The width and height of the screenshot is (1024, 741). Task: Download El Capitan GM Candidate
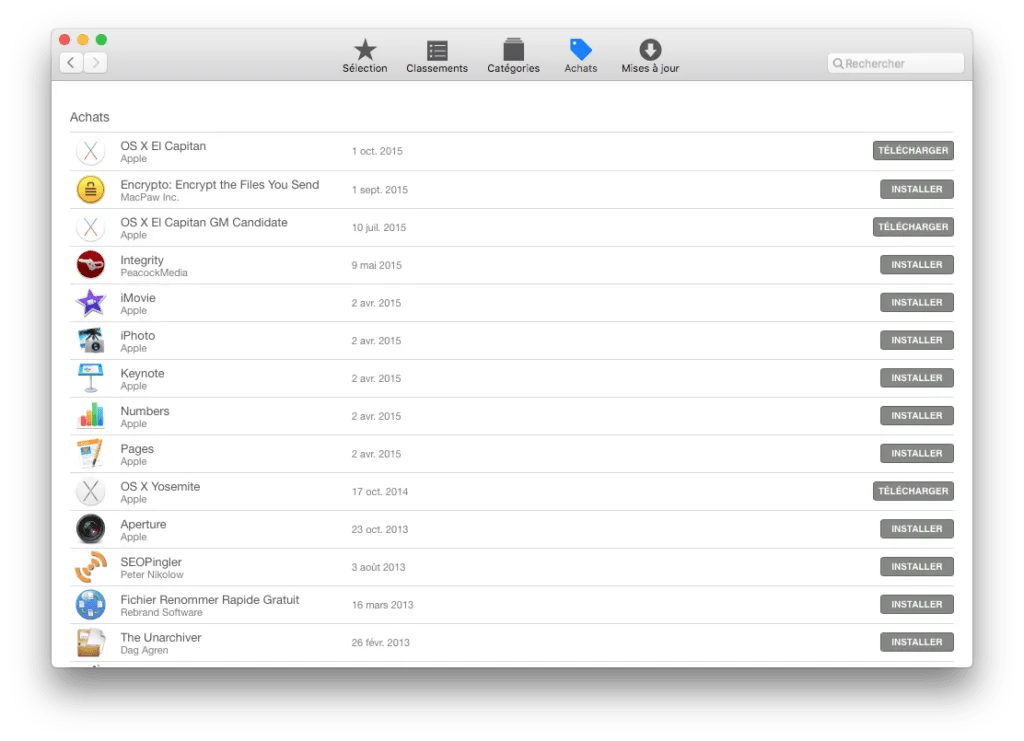click(x=913, y=227)
